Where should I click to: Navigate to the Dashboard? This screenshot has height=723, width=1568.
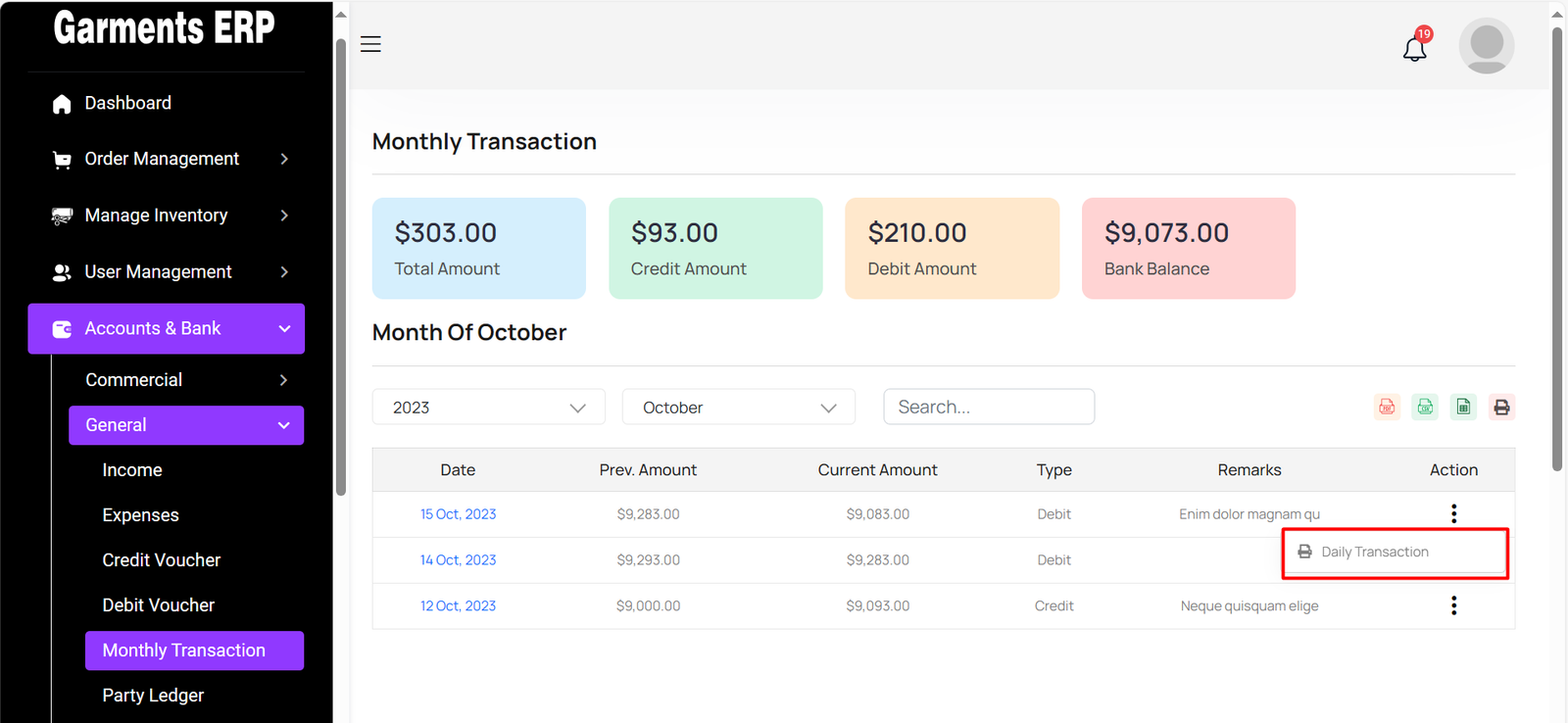coord(127,103)
